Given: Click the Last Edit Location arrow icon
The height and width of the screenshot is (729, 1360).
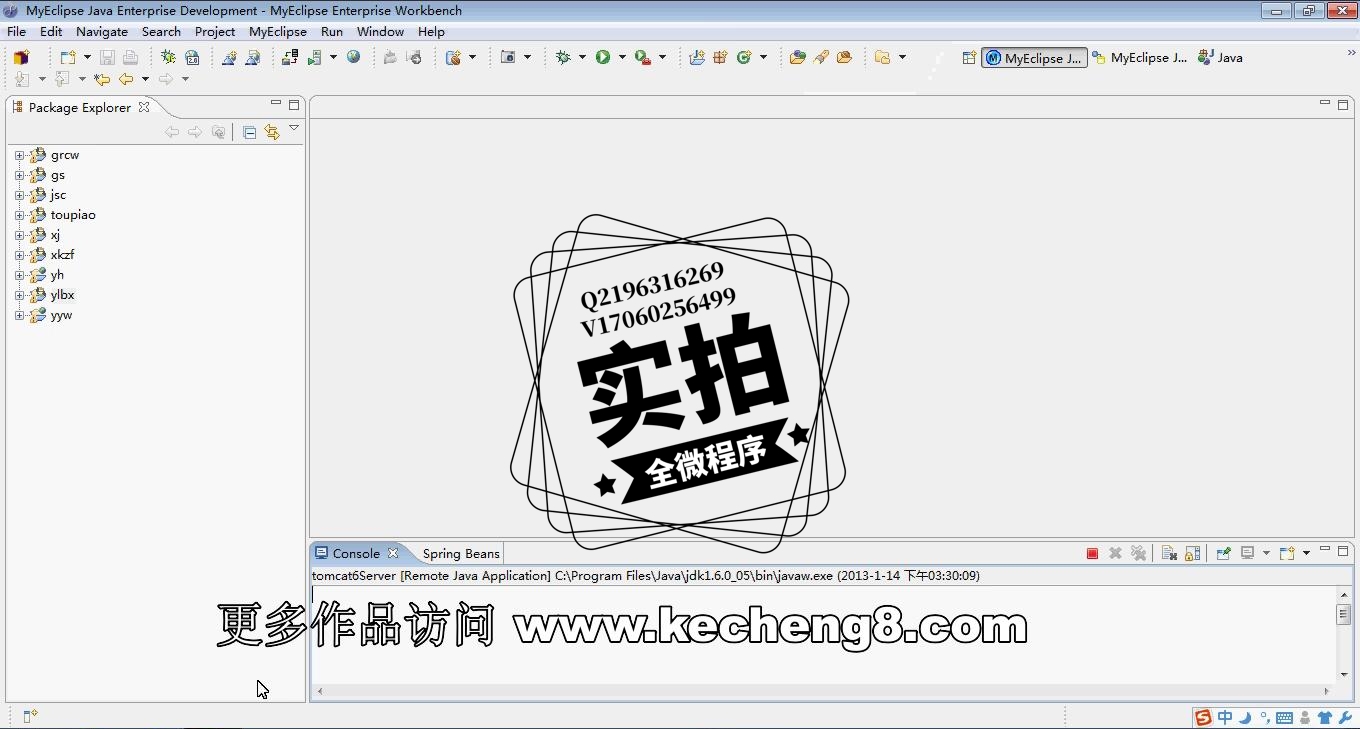Looking at the screenshot, I should [102, 79].
